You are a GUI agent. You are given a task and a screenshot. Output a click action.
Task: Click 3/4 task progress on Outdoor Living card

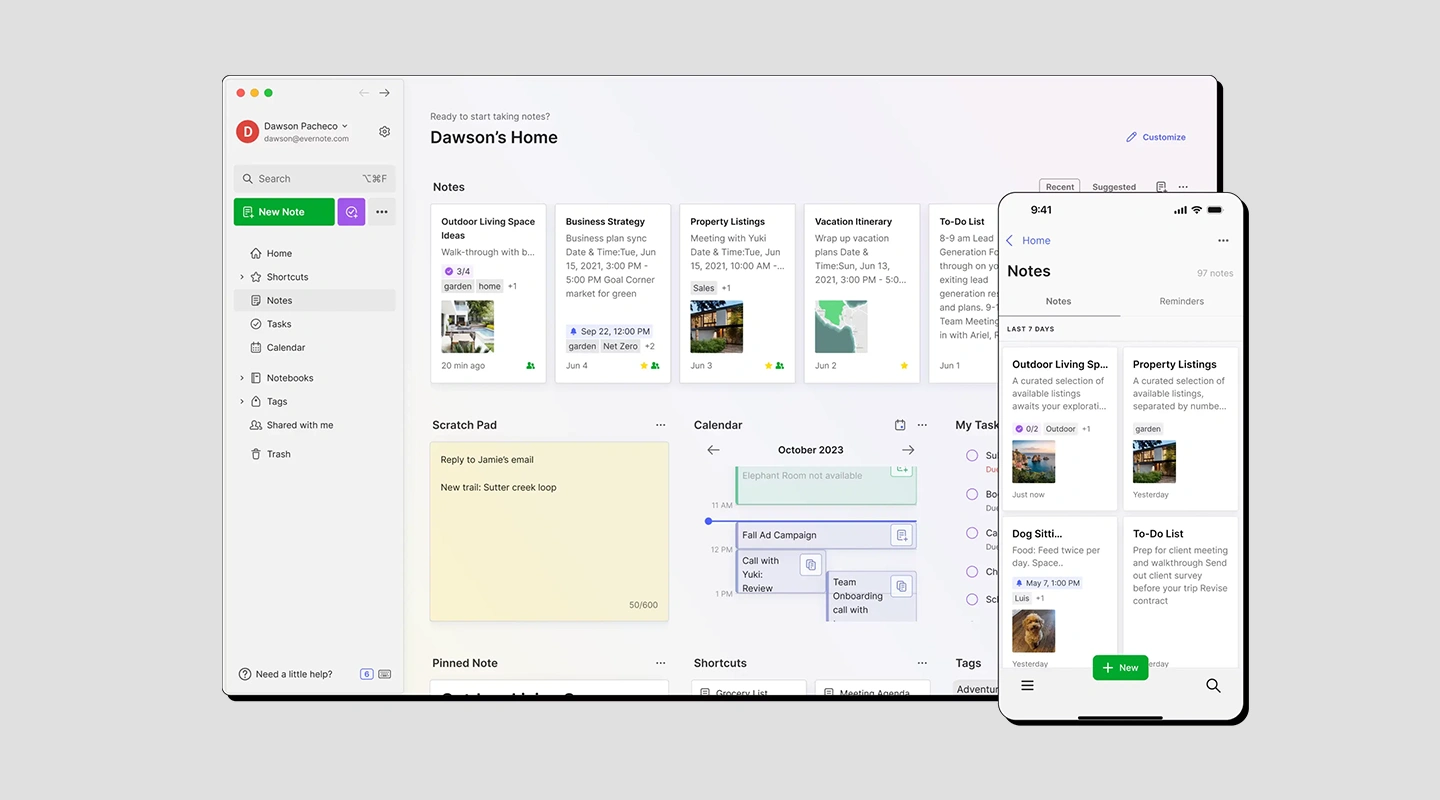pyautogui.click(x=457, y=271)
